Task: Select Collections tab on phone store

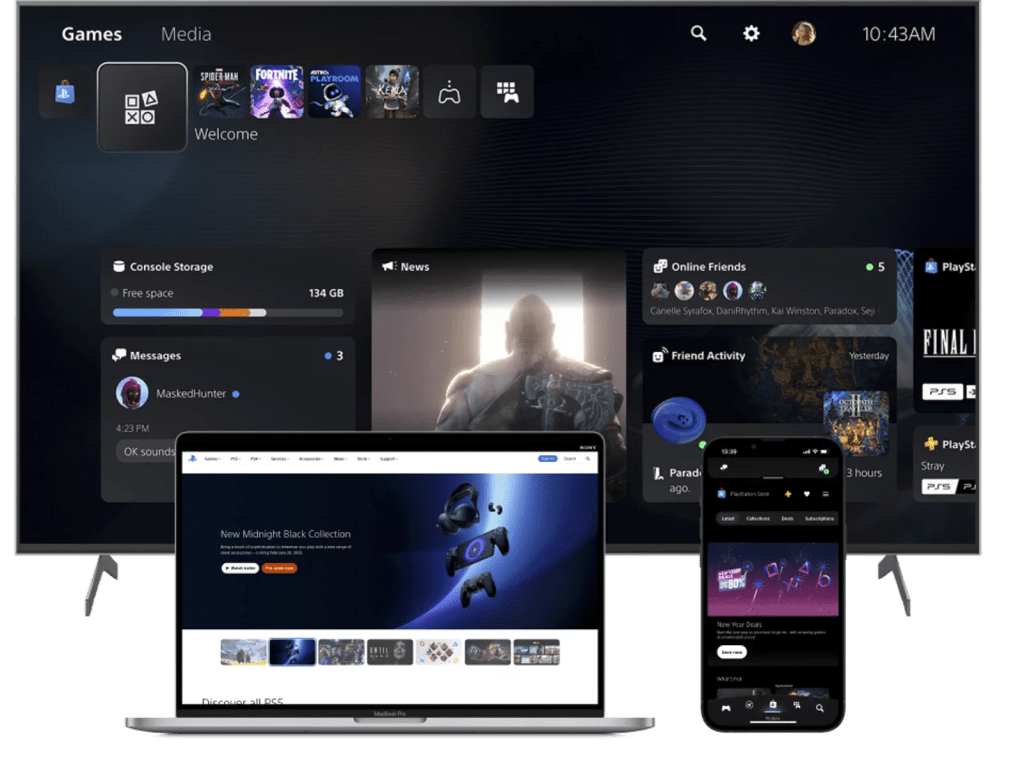Action: click(x=758, y=519)
